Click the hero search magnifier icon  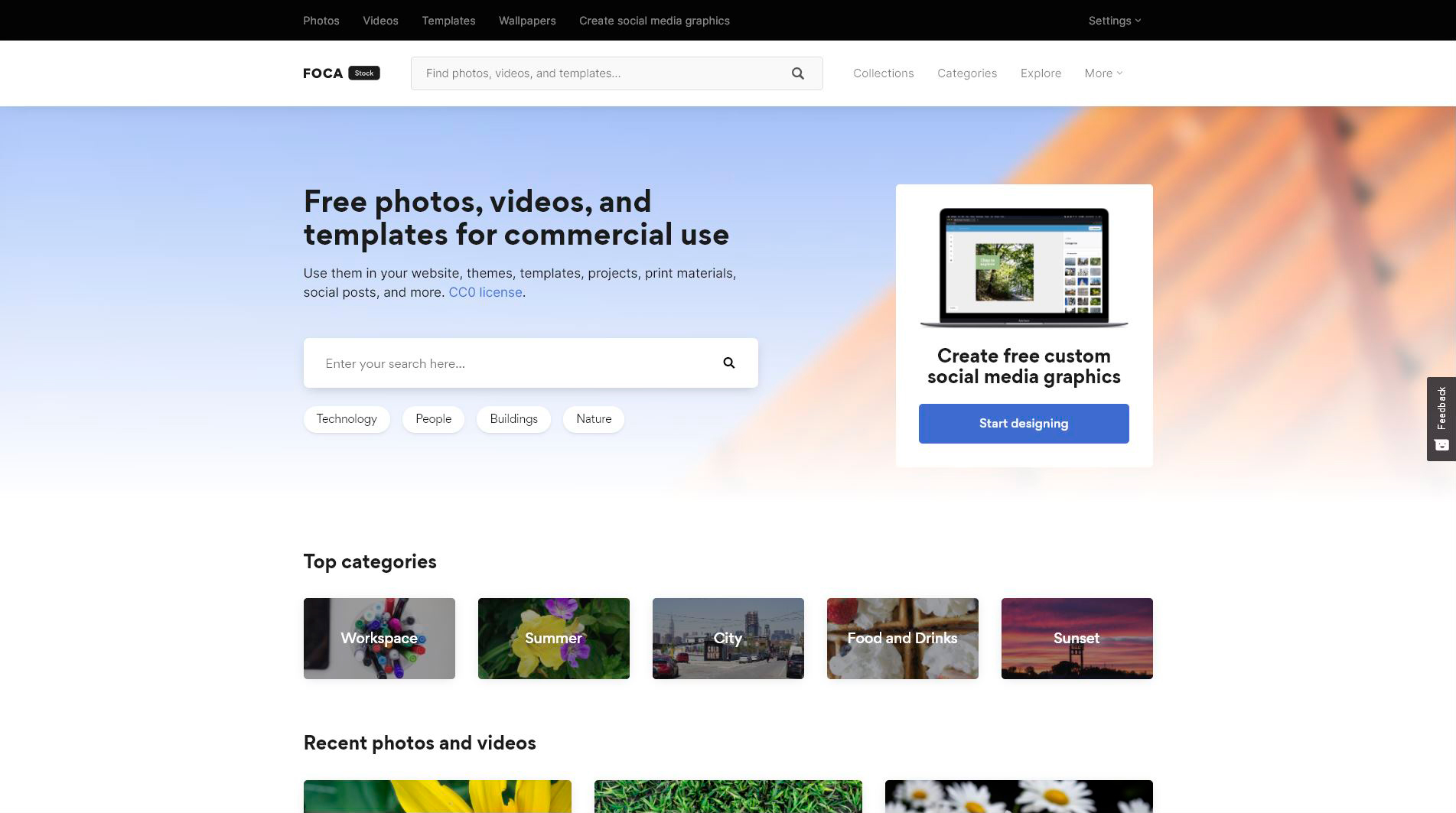click(728, 363)
